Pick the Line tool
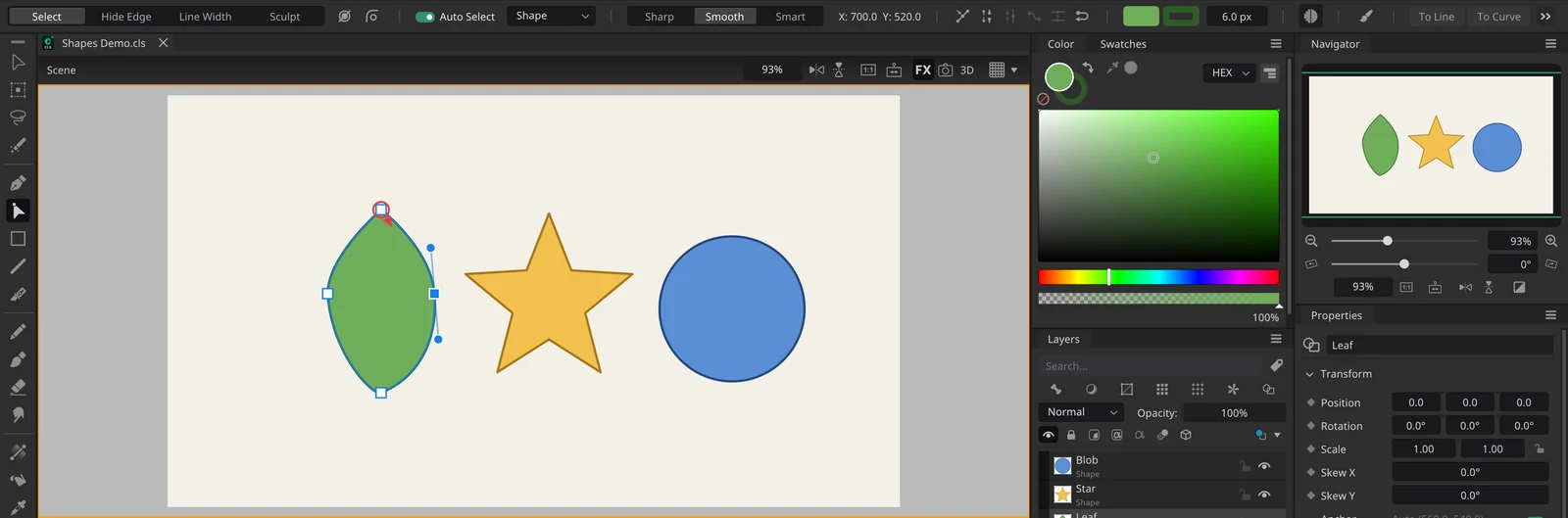1568x518 pixels. (x=18, y=266)
